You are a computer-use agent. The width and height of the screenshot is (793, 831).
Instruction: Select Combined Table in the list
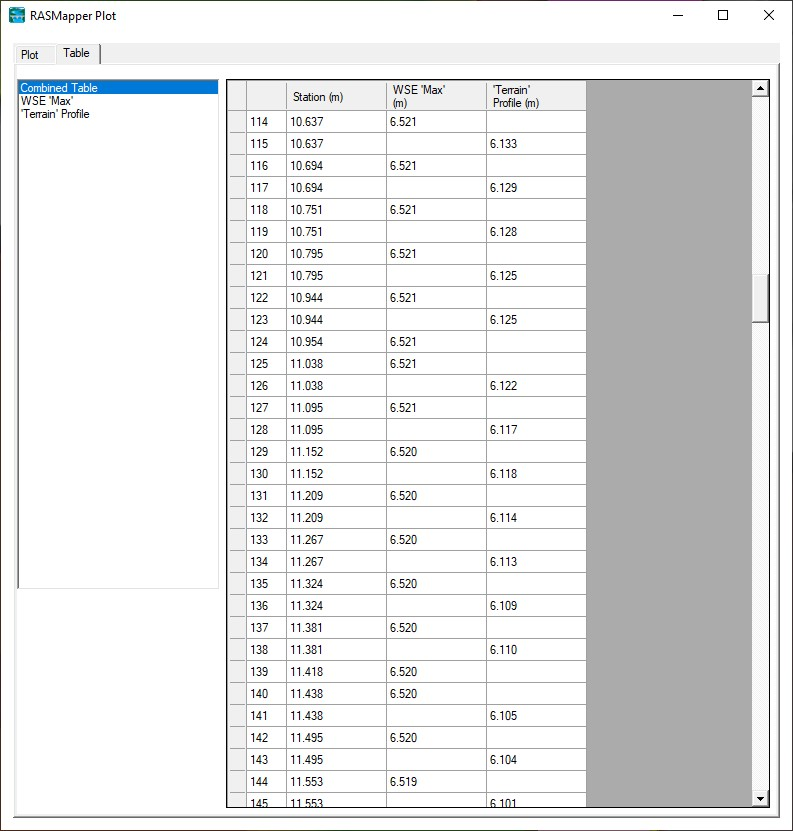[x=118, y=88]
